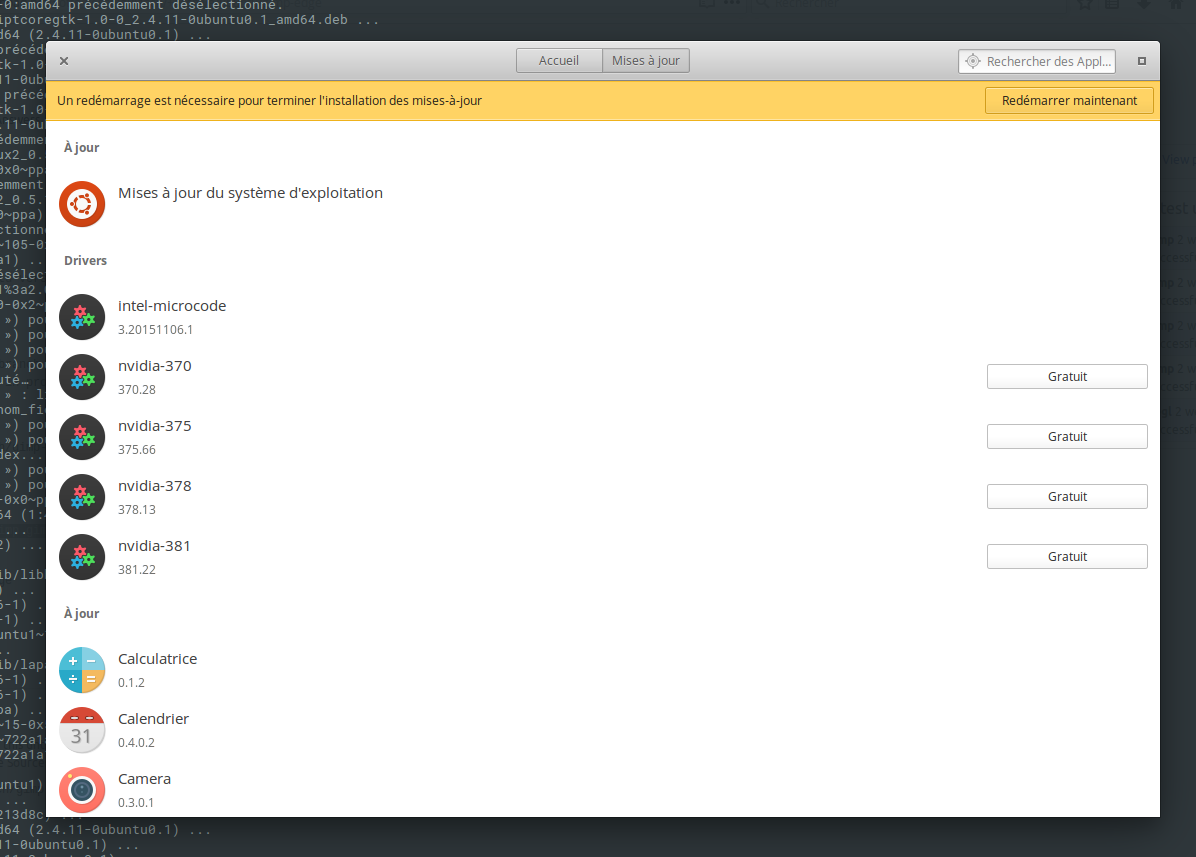The image size is (1196, 857).
Task: Click the Drivers section header
Action: click(85, 261)
